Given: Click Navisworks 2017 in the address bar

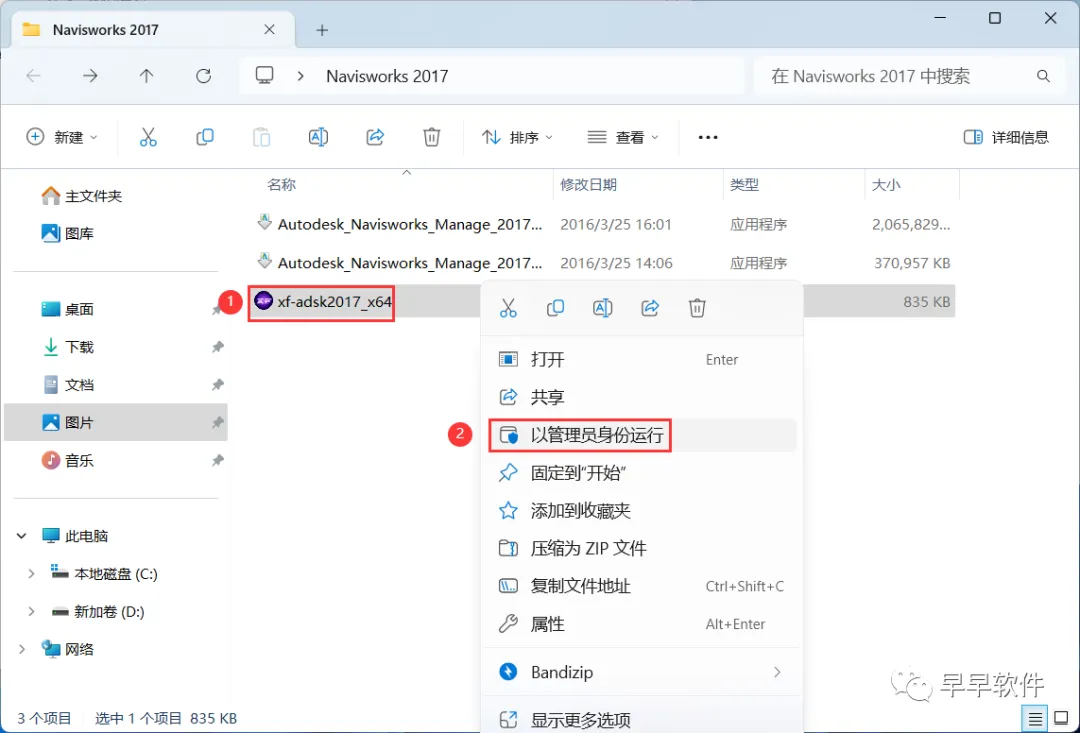Looking at the screenshot, I should 387,76.
